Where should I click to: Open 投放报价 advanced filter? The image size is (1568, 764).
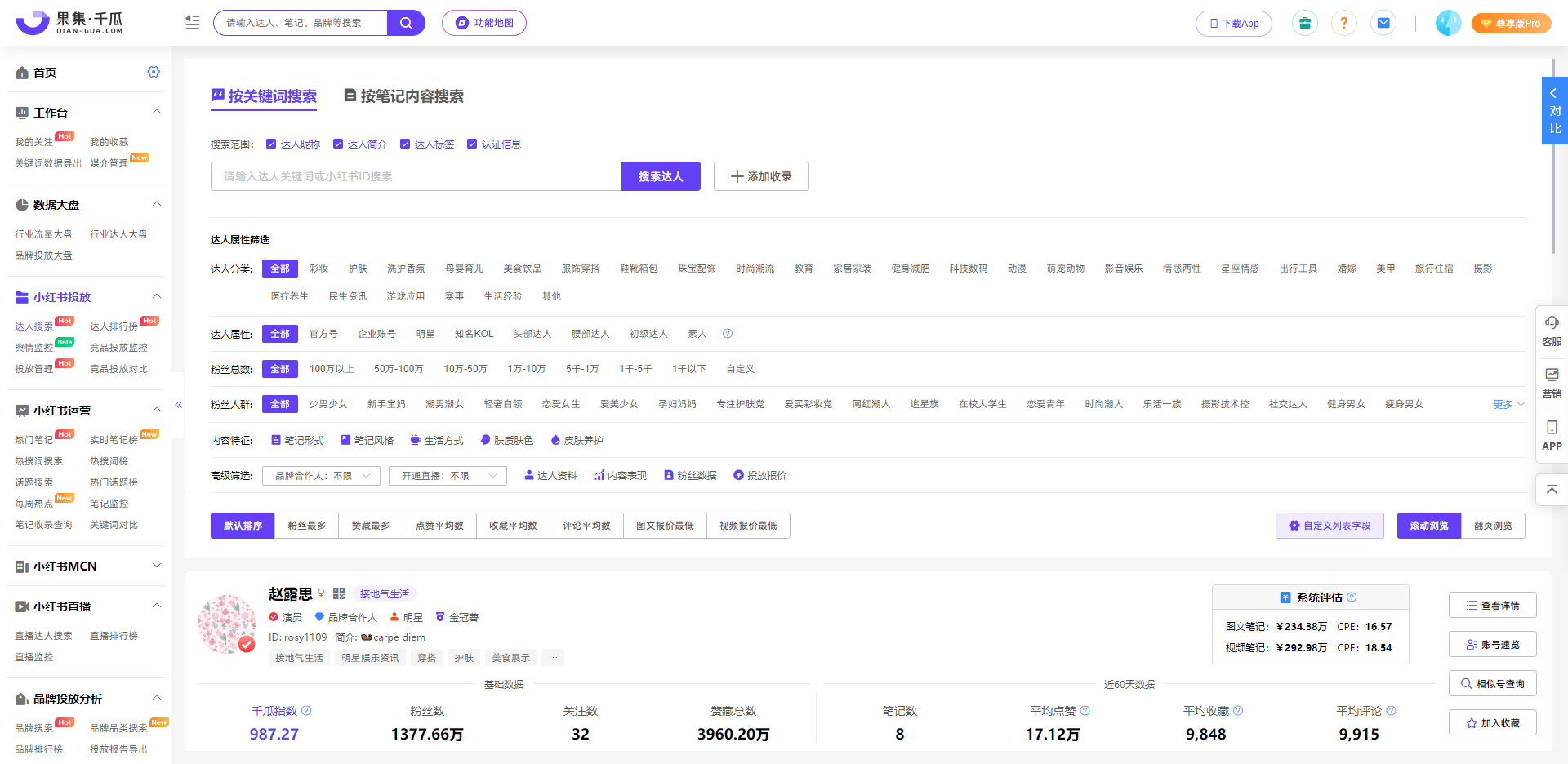(760, 475)
